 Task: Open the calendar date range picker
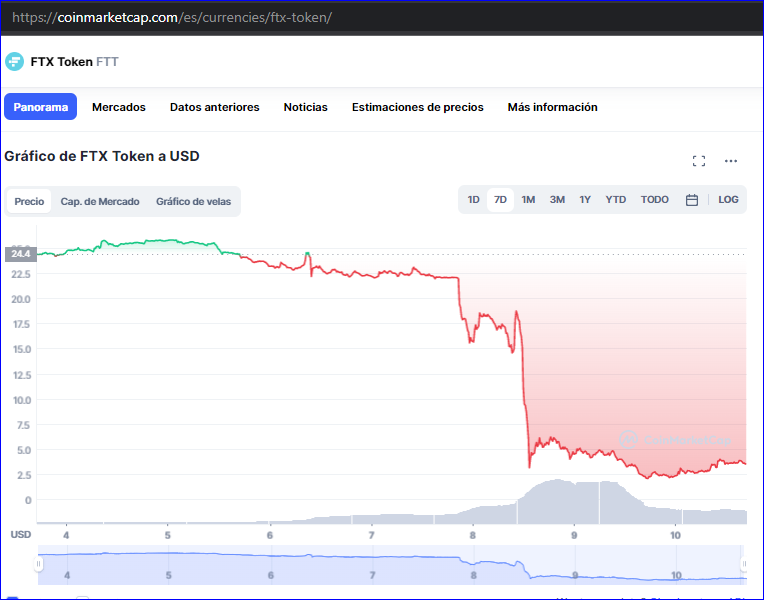[691, 200]
